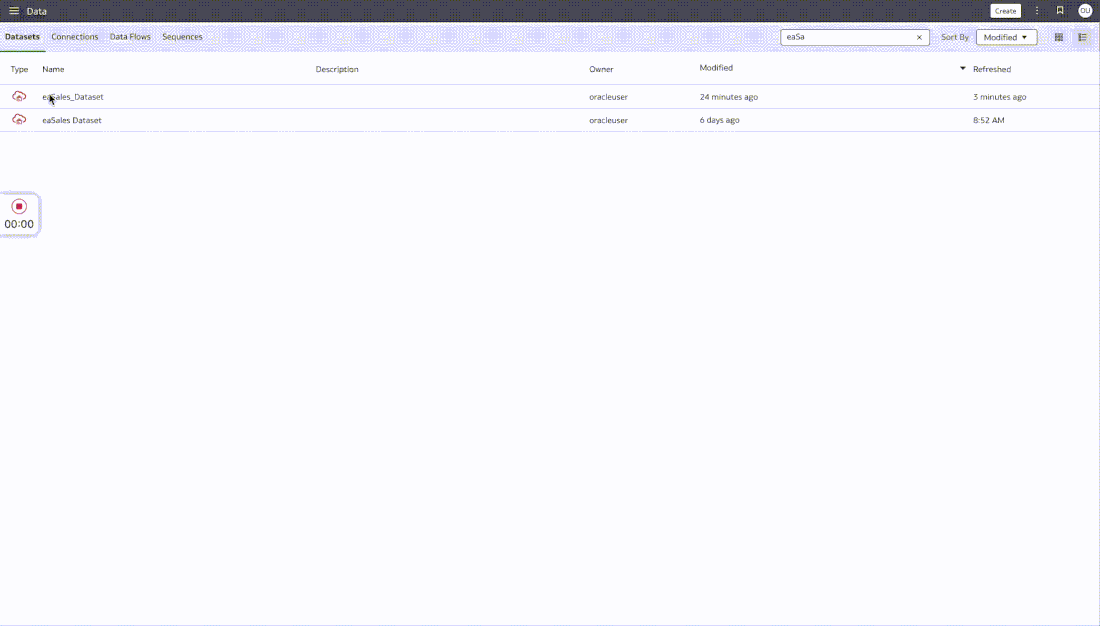The image size is (1100, 626).
Task: Open the OU user profile avatar
Action: point(1085,11)
